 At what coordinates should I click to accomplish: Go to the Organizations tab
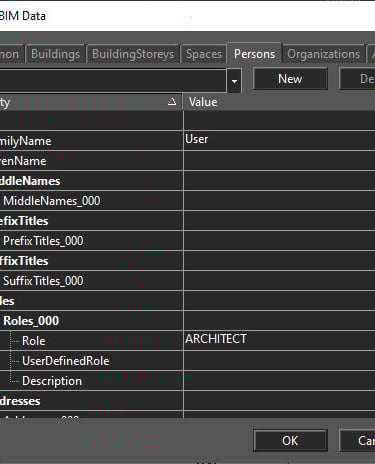coord(323,54)
